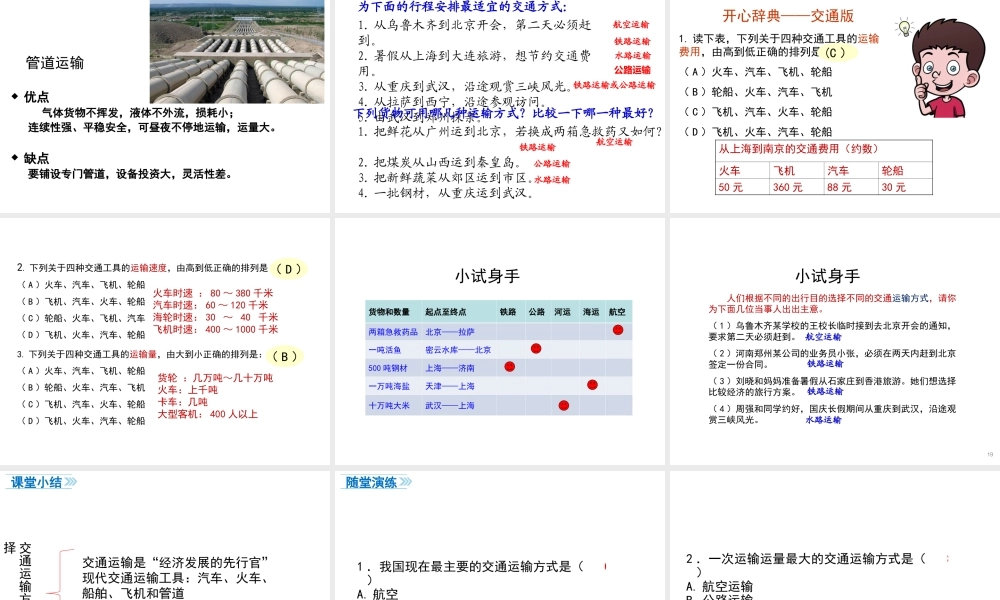The image size is (1000, 600).
Task: Click the red dot in the 十万吨大米 row
Action: click(x=563, y=406)
